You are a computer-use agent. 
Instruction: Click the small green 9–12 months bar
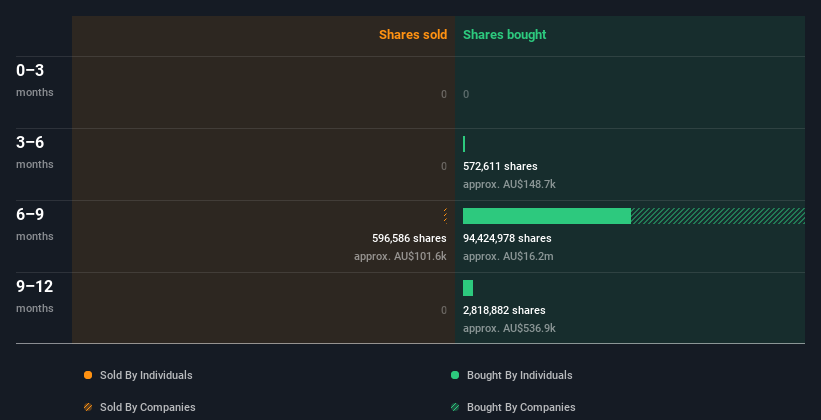tap(468, 288)
